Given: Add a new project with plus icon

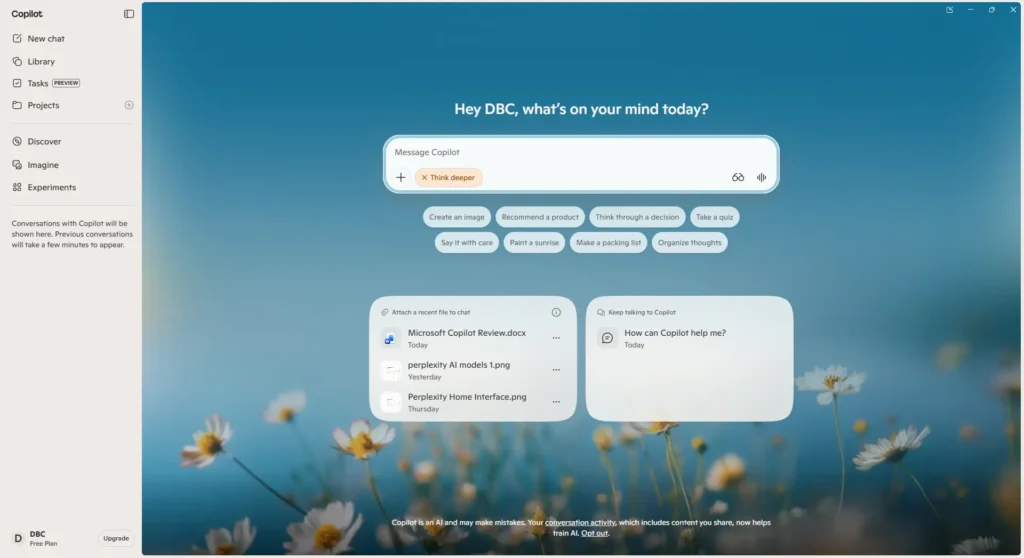Looking at the screenshot, I should click(129, 105).
